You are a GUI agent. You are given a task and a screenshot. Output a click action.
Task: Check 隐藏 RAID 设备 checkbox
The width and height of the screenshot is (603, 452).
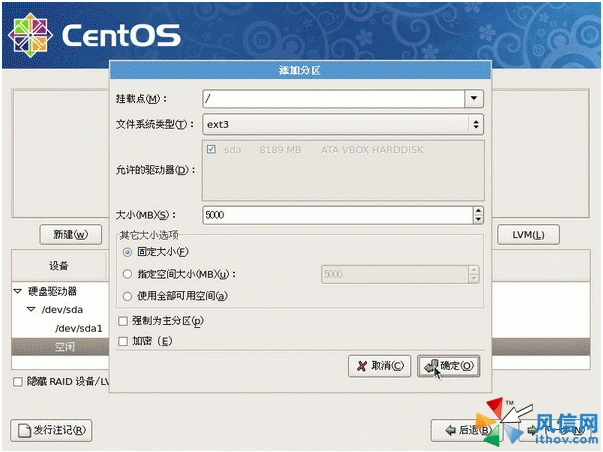[18, 382]
